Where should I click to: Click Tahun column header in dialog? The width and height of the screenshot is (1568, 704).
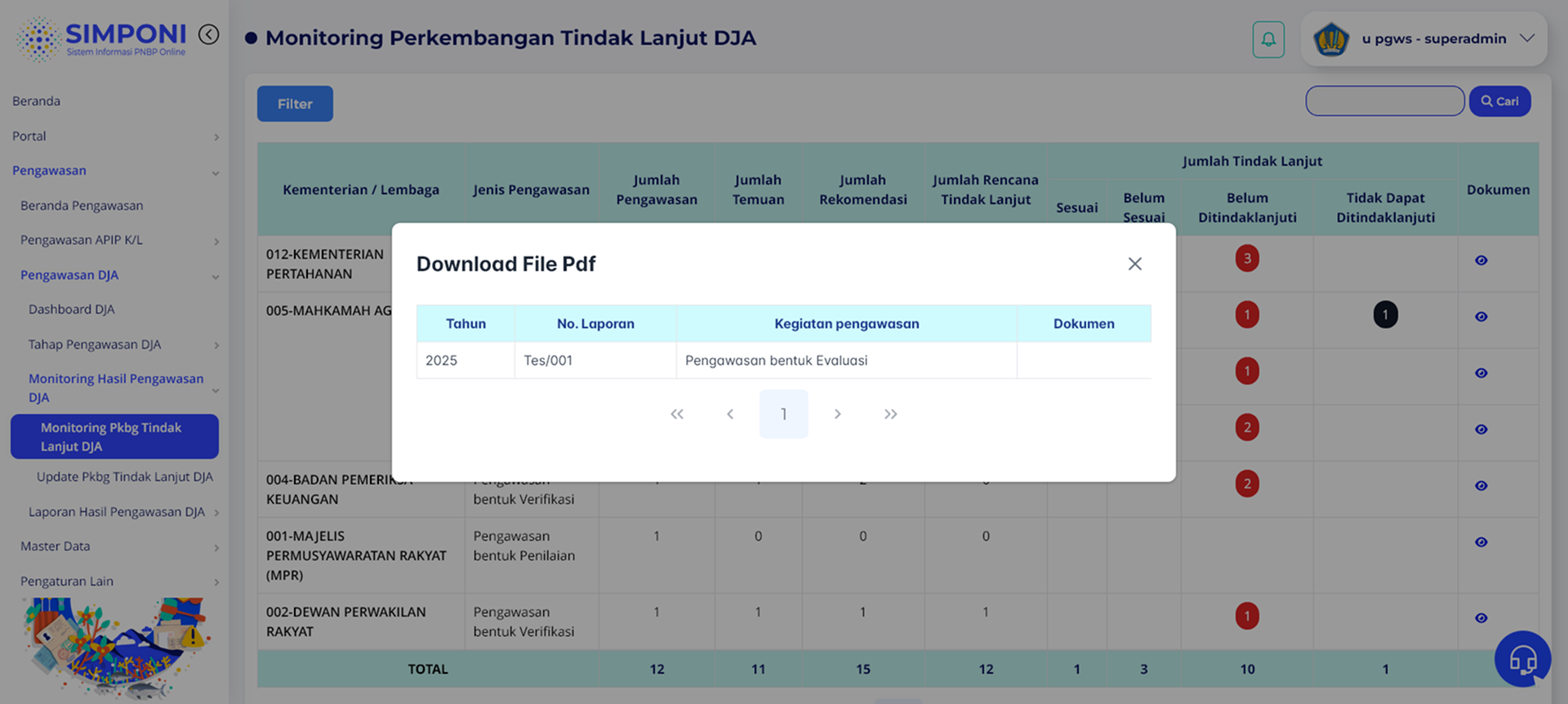[465, 323]
